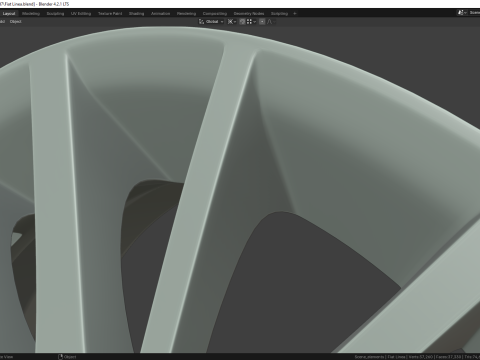Open the Animation workspace tab
The height and width of the screenshot is (360, 480).
161,14
